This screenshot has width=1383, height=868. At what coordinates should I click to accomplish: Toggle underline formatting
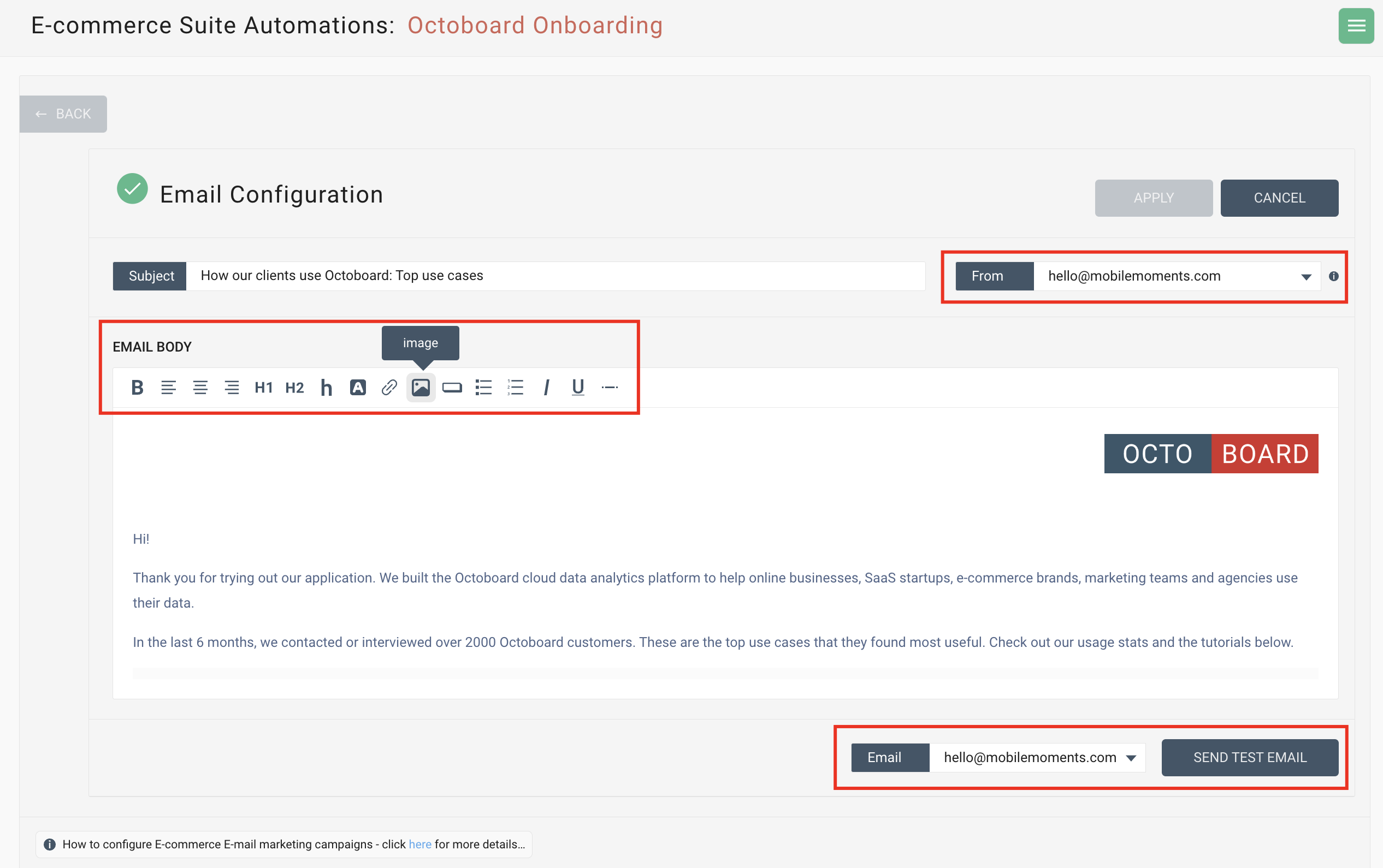[577, 387]
